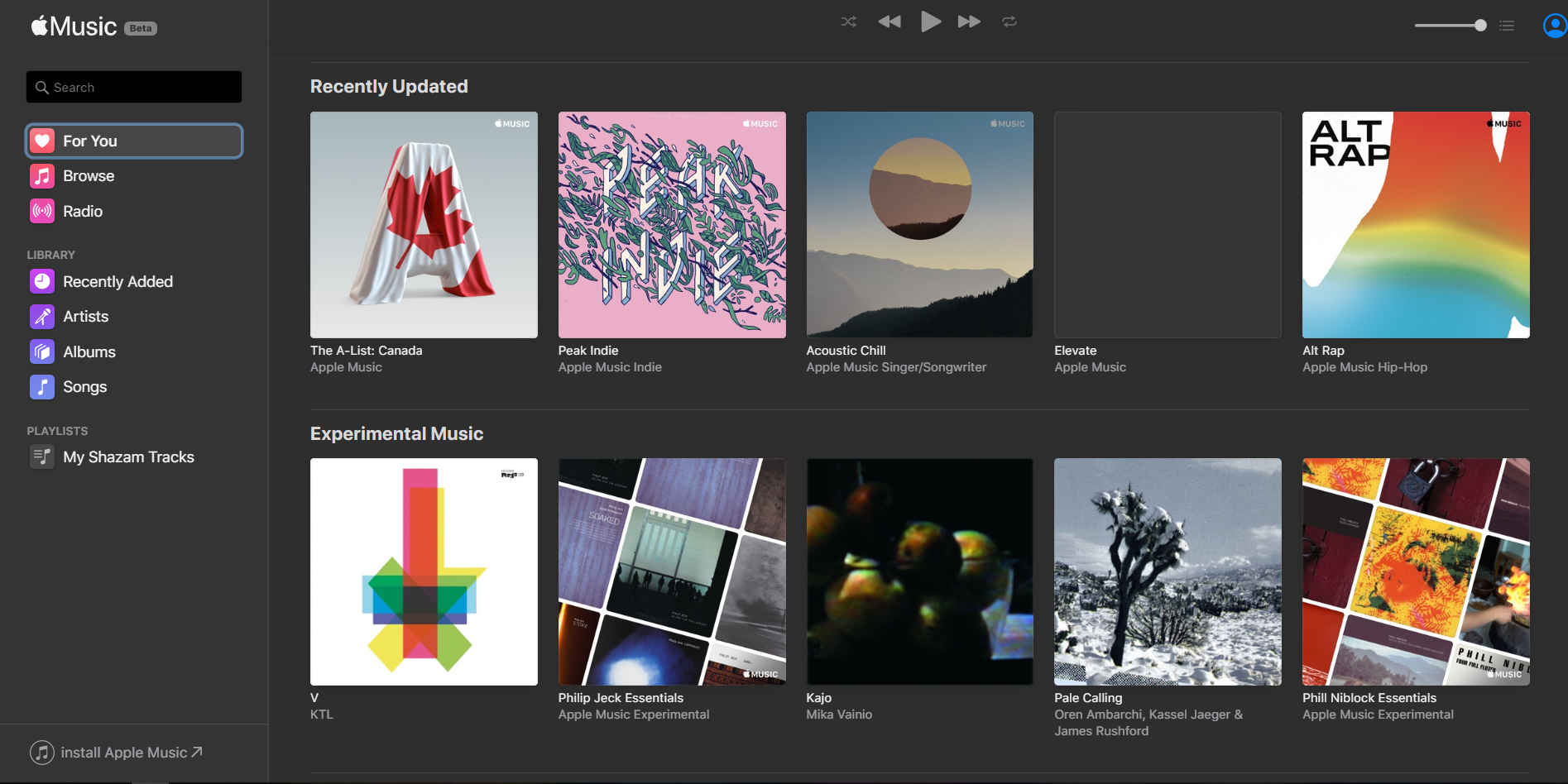Viewport: 1568px width, 784px height.
Task: Toggle repeat mode
Action: pyautogui.click(x=1009, y=22)
